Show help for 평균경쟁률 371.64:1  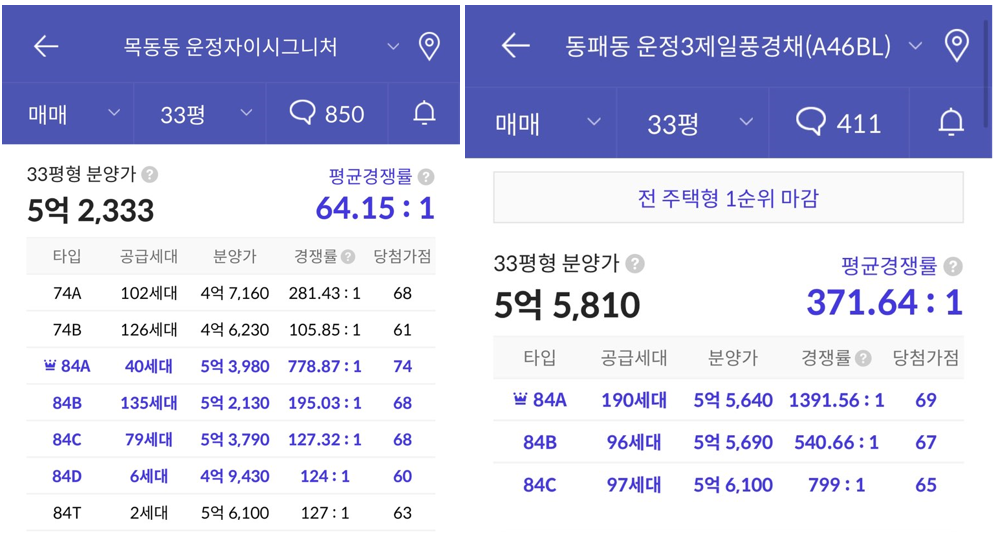tap(952, 266)
